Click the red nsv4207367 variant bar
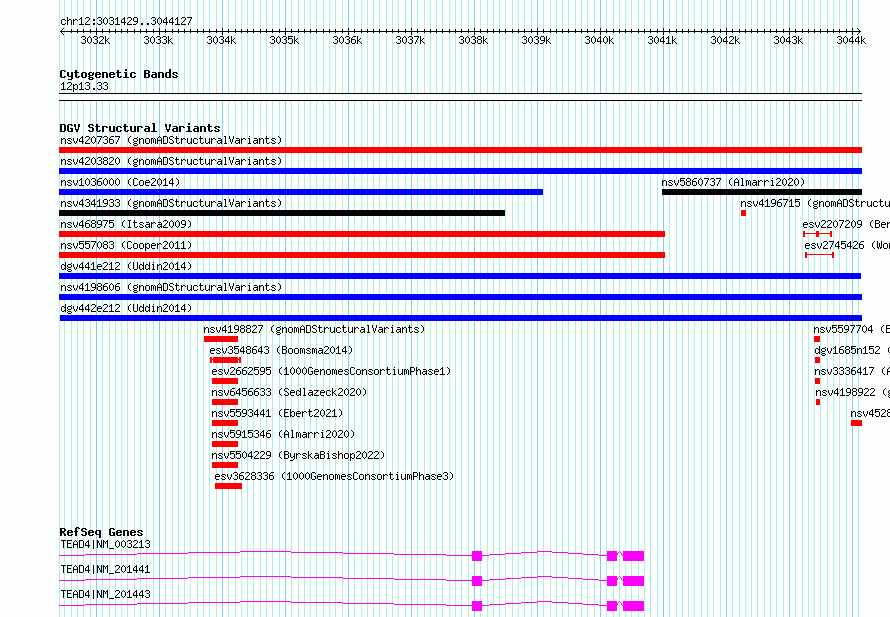The width and height of the screenshot is (890, 617). 460,150
